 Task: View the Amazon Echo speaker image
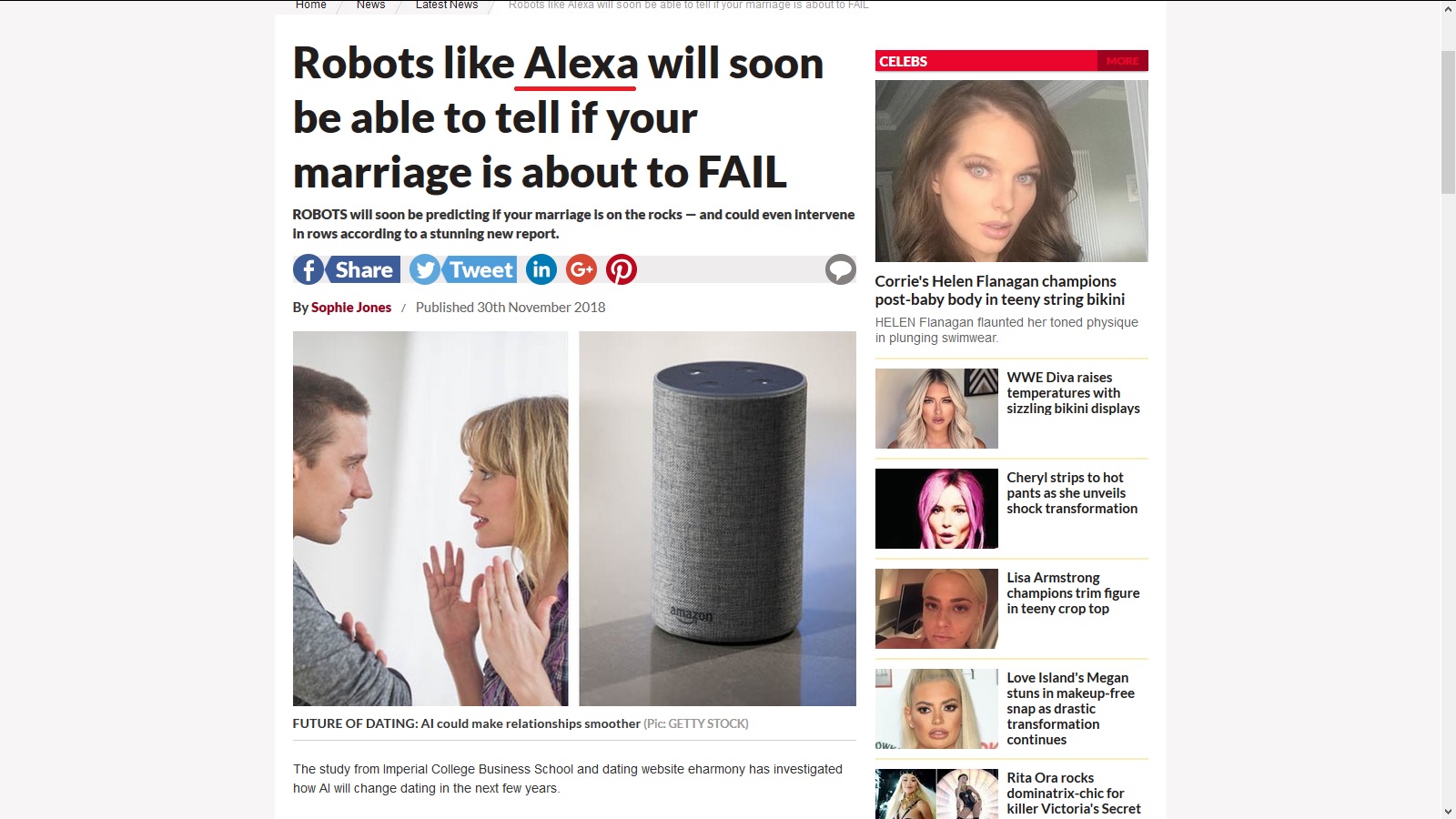click(x=718, y=519)
